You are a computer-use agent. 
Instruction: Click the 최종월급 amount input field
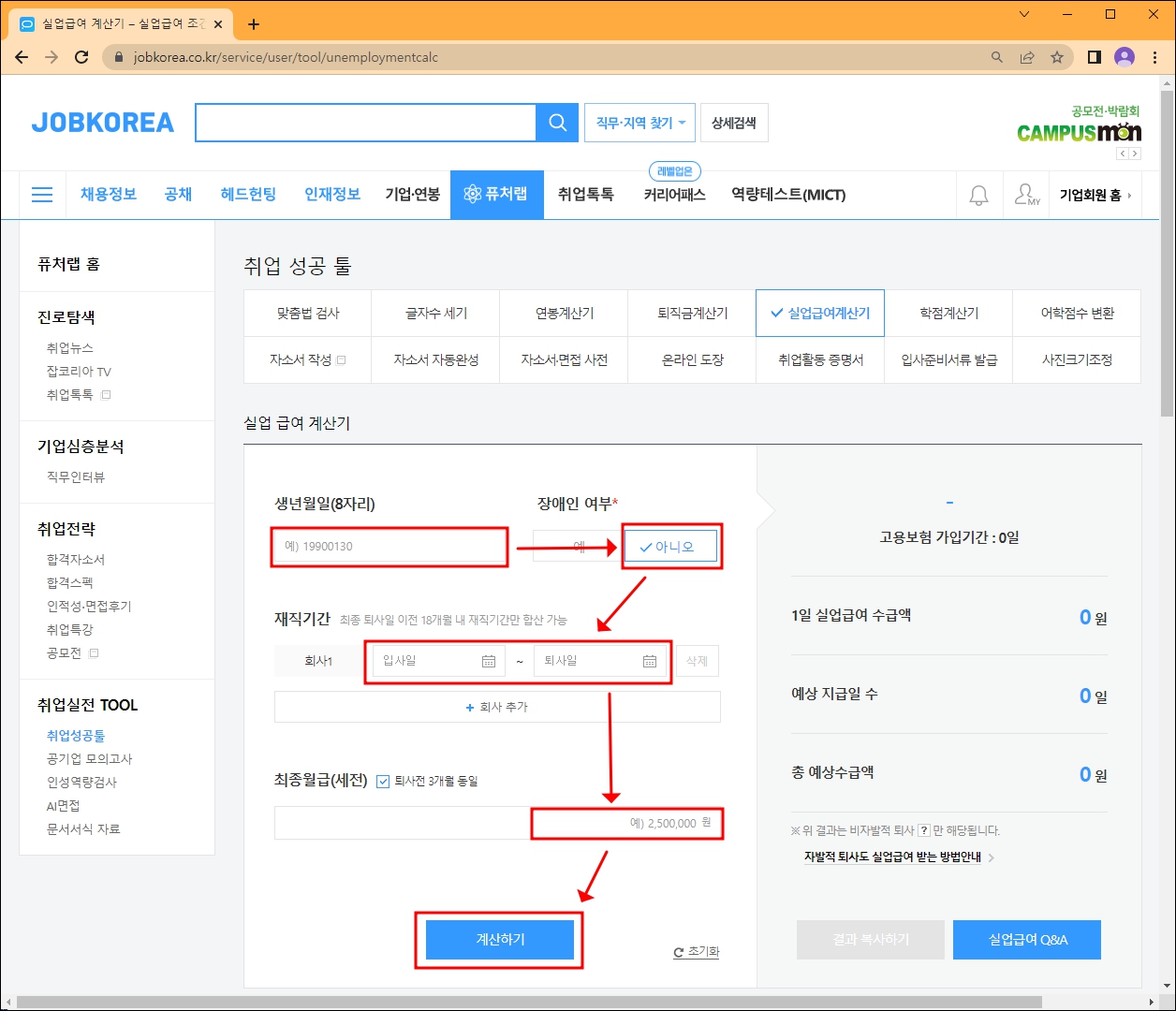coord(497,823)
